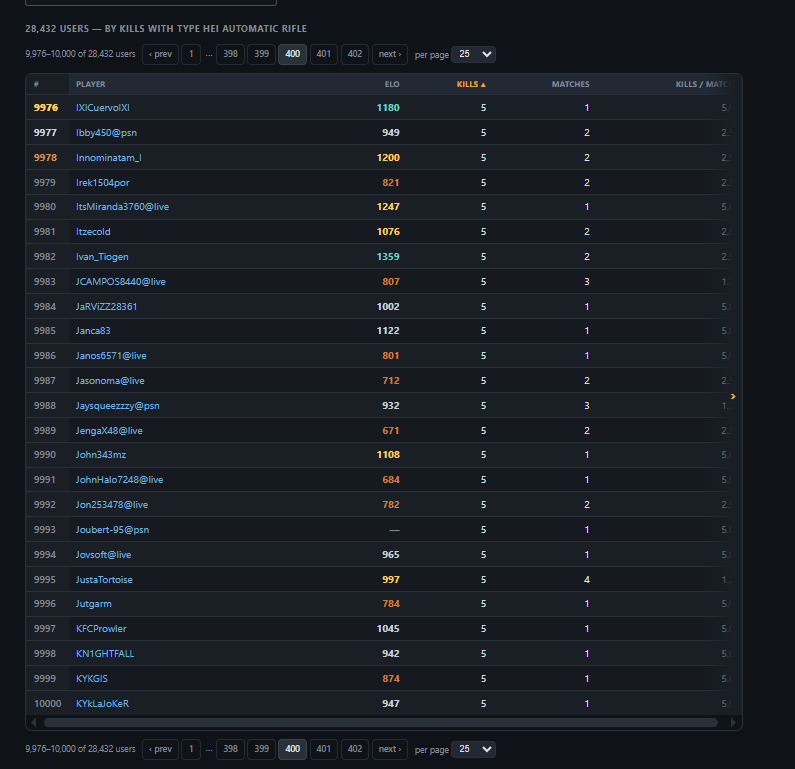
Task: Open player profile Itzecold
Action: pyautogui.click(x=93, y=232)
